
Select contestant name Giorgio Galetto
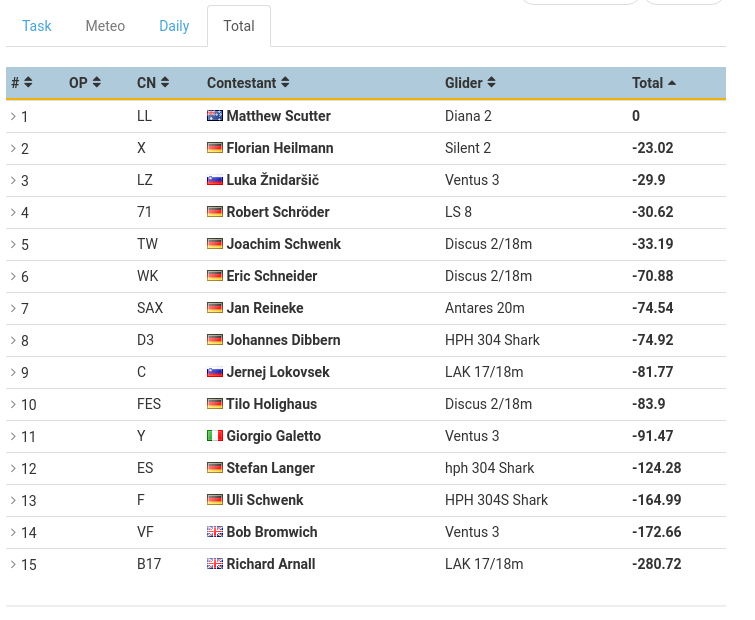[273, 436]
